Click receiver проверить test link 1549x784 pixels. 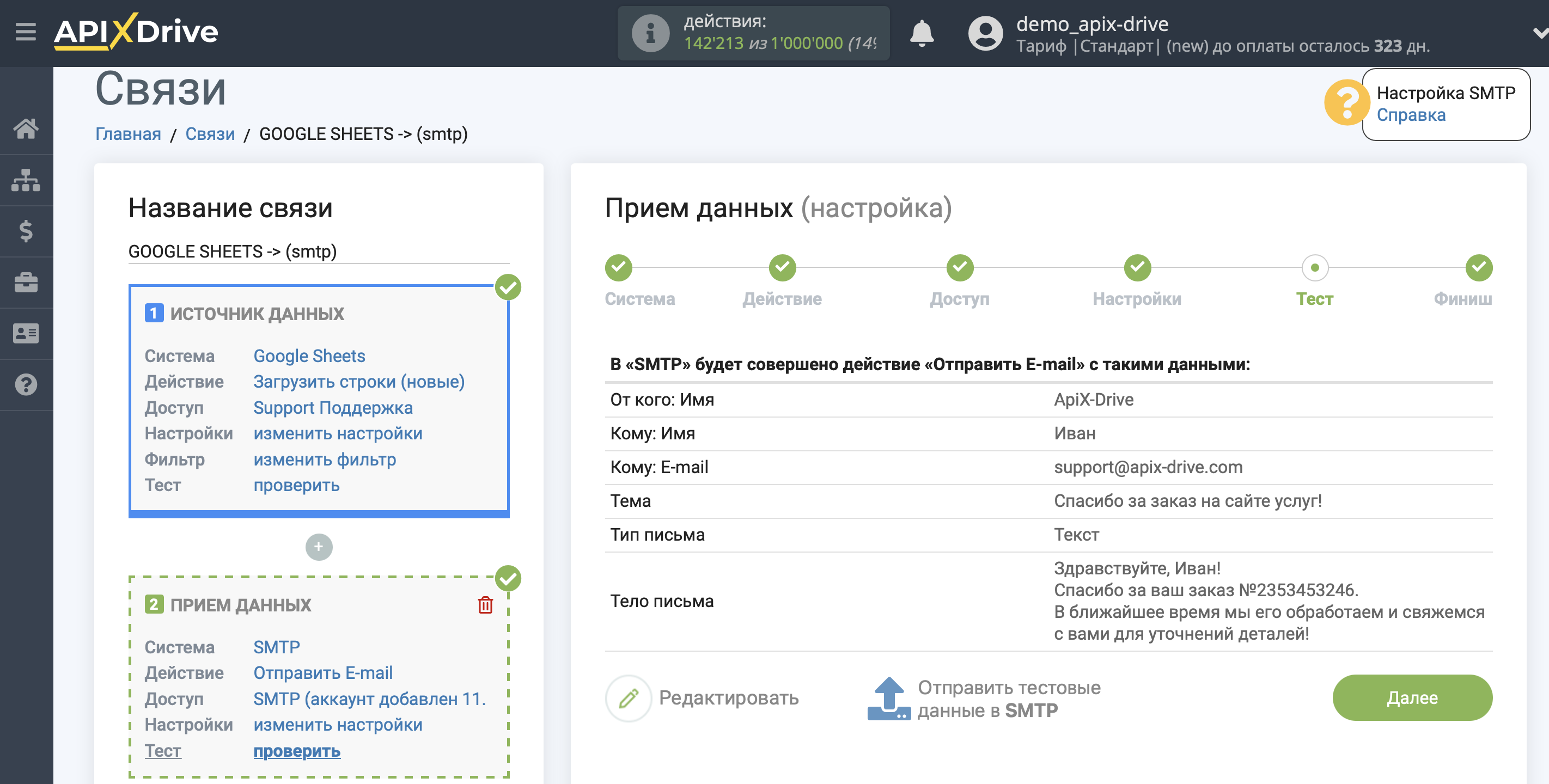296,751
